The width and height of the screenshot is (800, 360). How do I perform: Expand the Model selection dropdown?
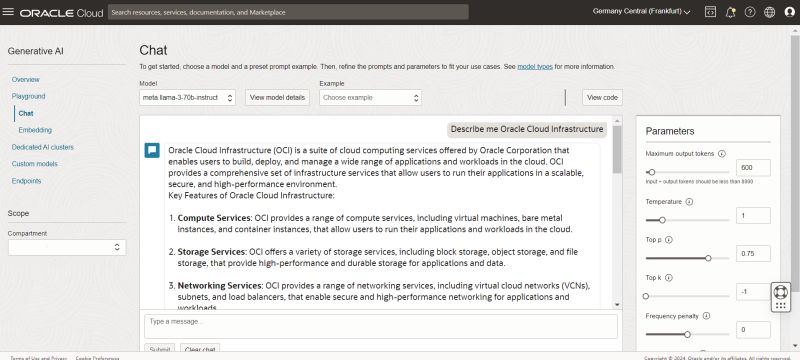click(187, 97)
